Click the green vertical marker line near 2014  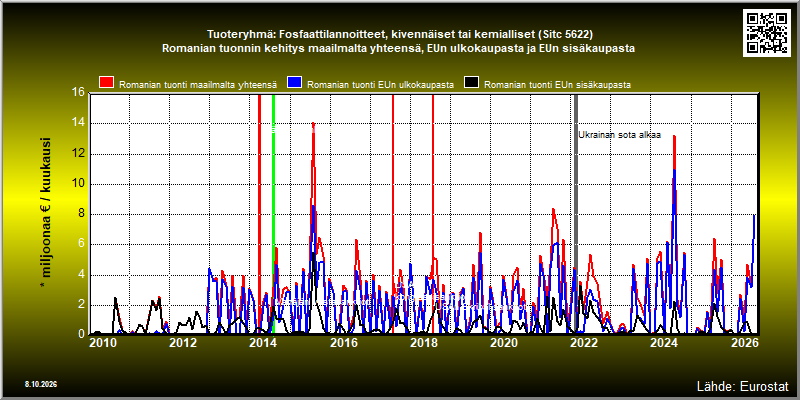(x=273, y=214)
